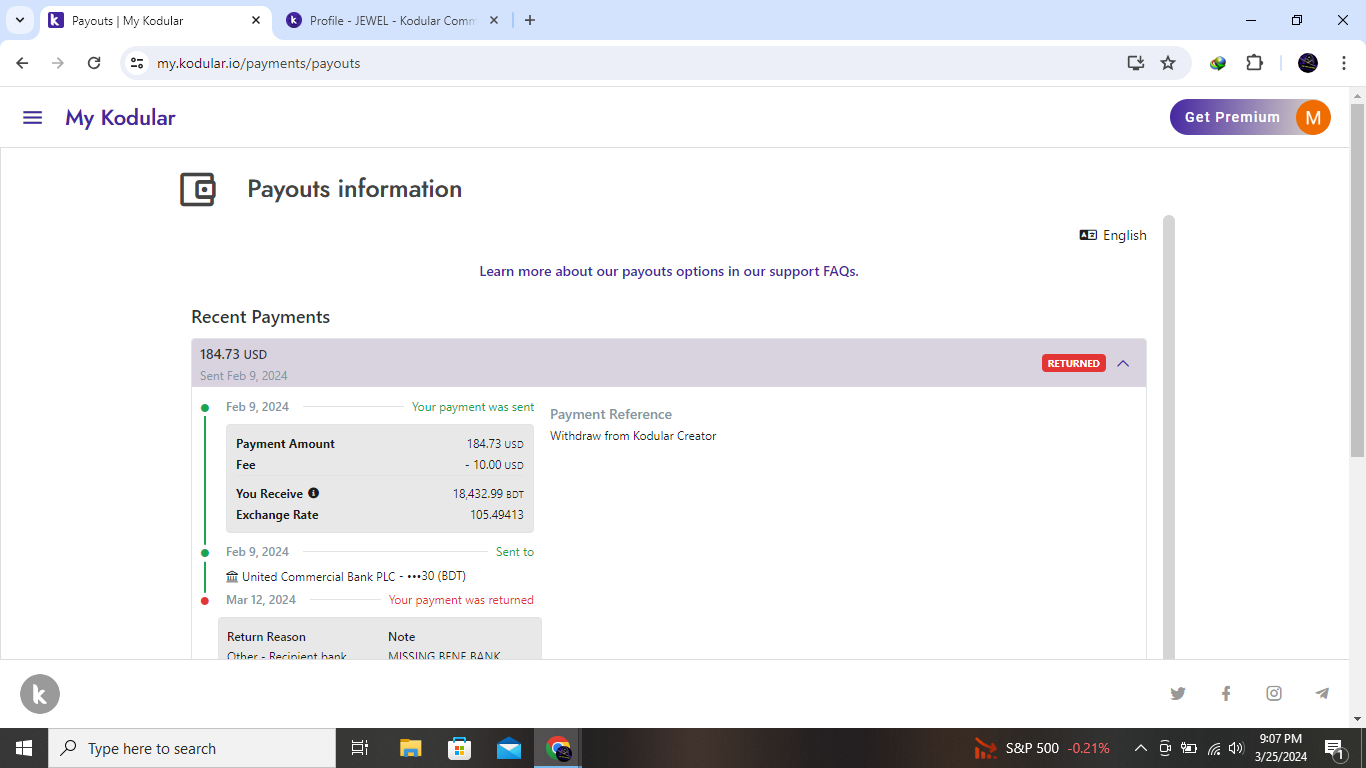Click the browser page vertical scrollbar
The image size is (1366, 768).
[1357, 280]
